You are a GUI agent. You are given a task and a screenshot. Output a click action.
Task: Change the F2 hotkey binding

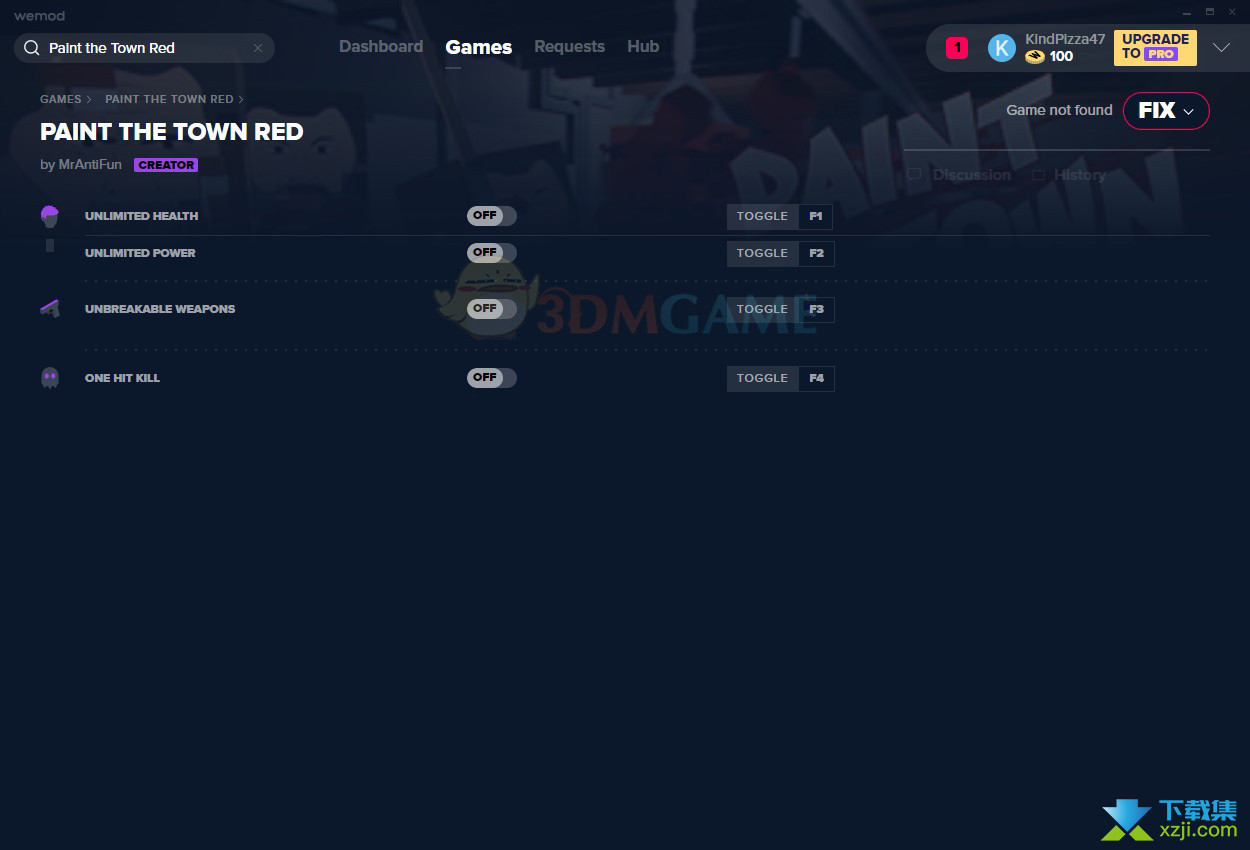click(816, 253)
